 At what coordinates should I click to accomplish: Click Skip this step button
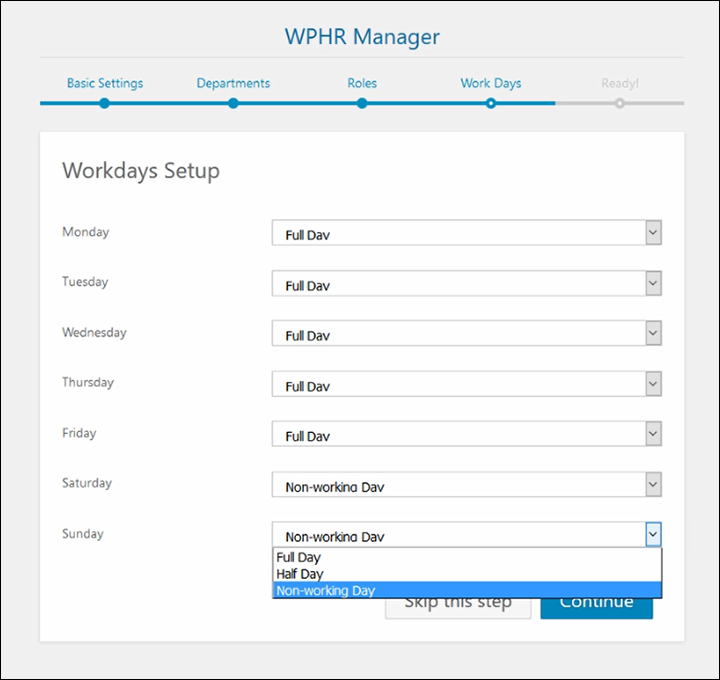click(458, 608)
